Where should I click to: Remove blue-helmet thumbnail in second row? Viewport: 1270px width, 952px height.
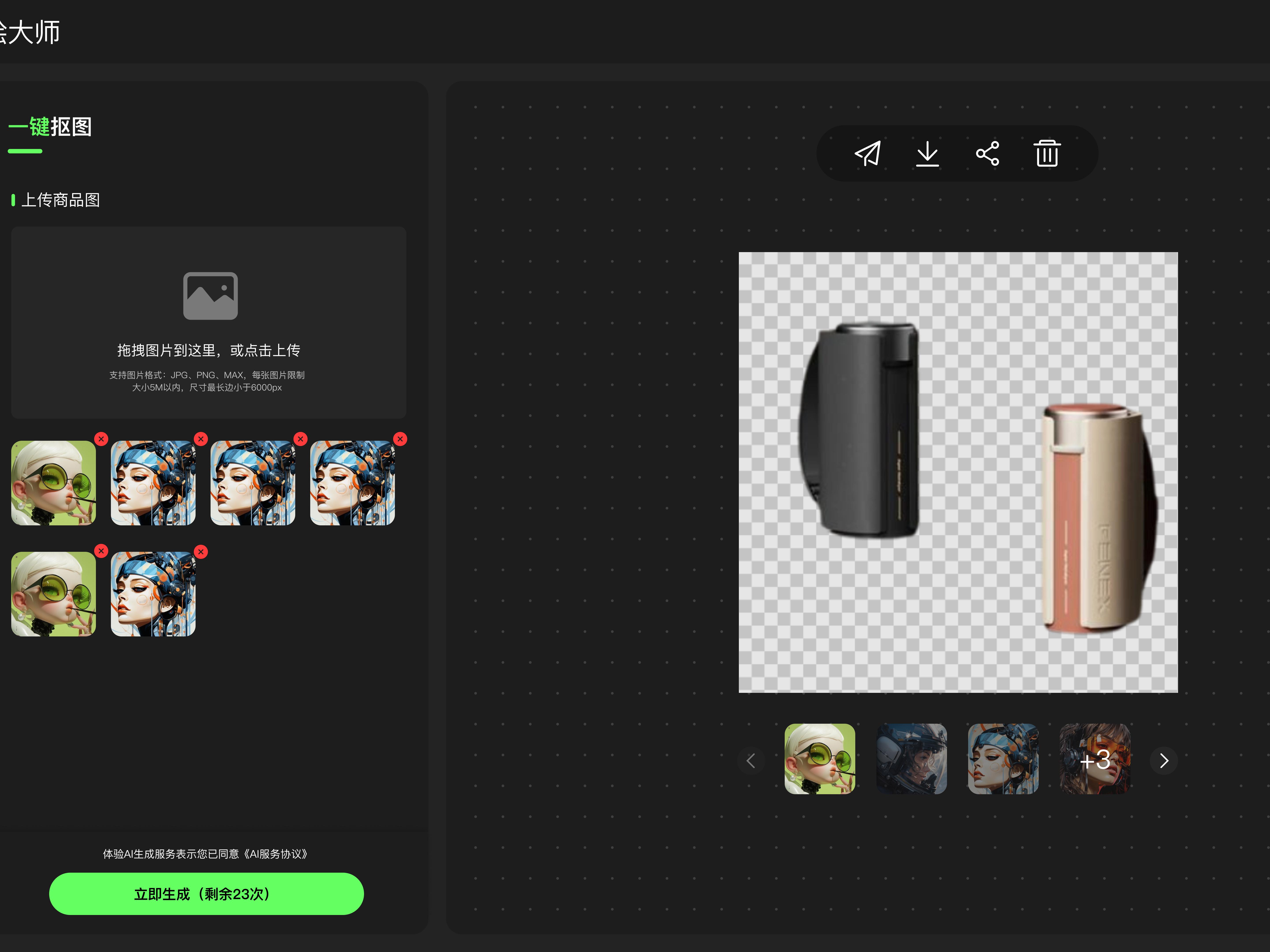(201, 551)
